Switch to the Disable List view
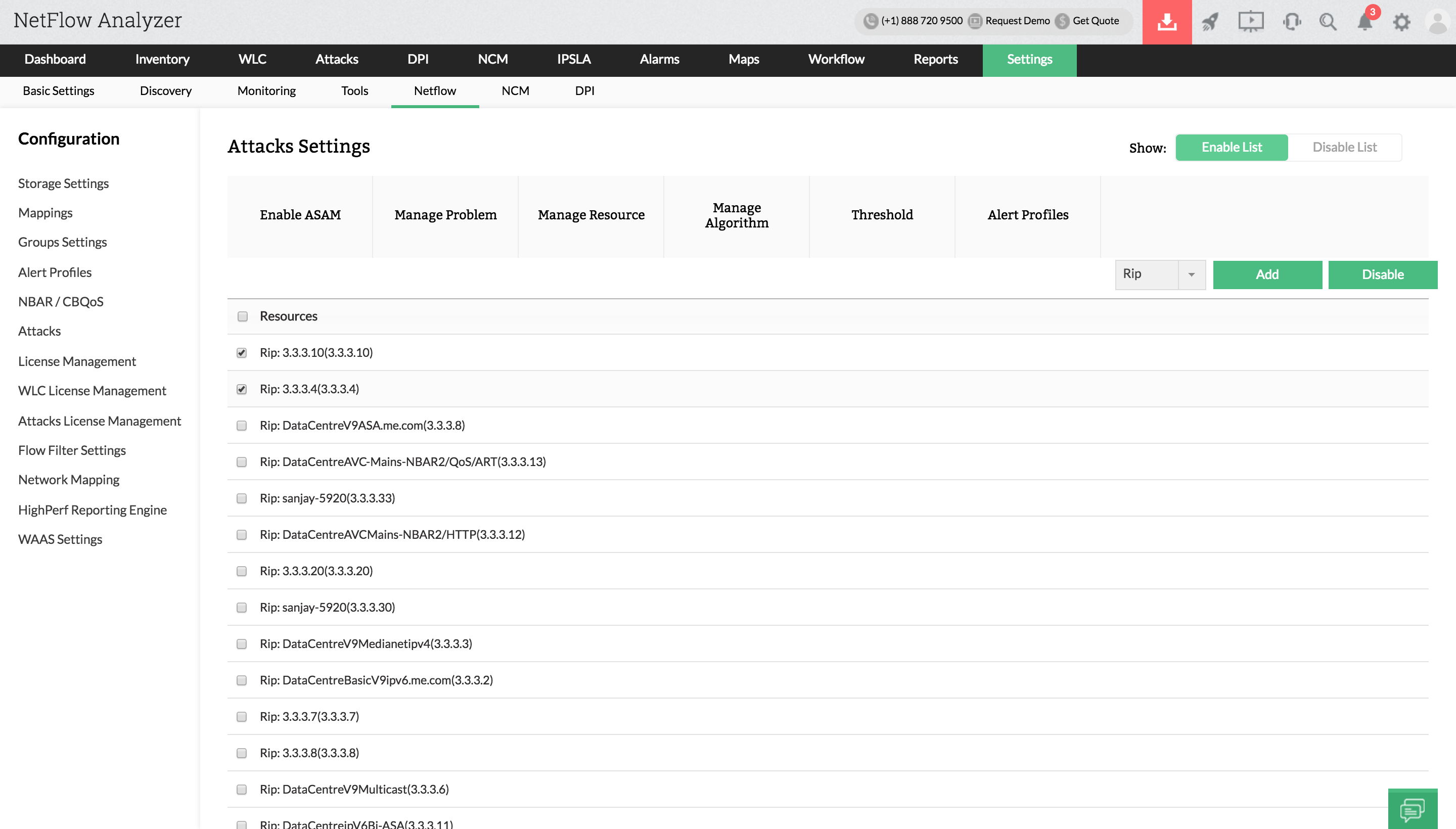The height and width of the screenshot is (829, 1456). (1344, 148)
